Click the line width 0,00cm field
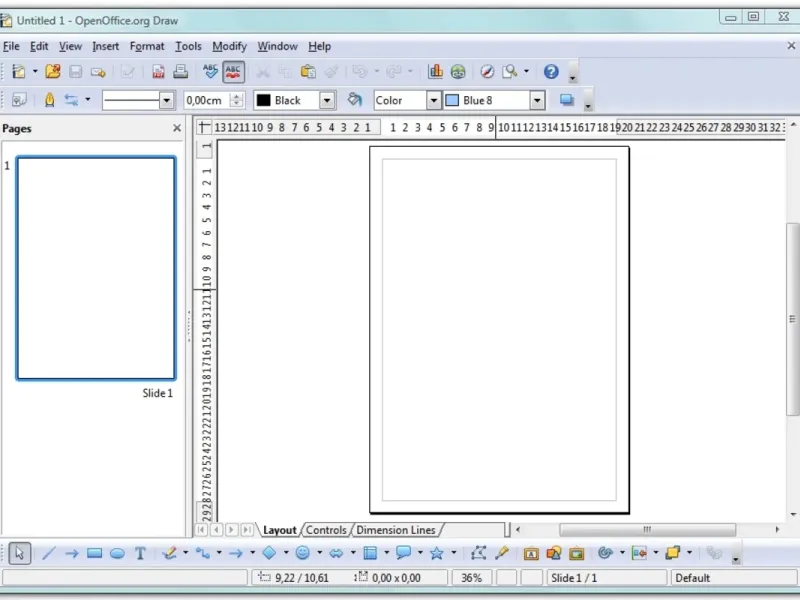 click(x=207, y=100)
